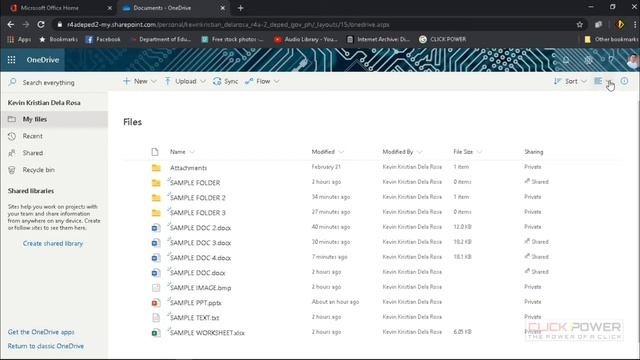The height and width of the screenshot is (360, 640).
Task: Click Create shared library link
Action: [53, 243]
